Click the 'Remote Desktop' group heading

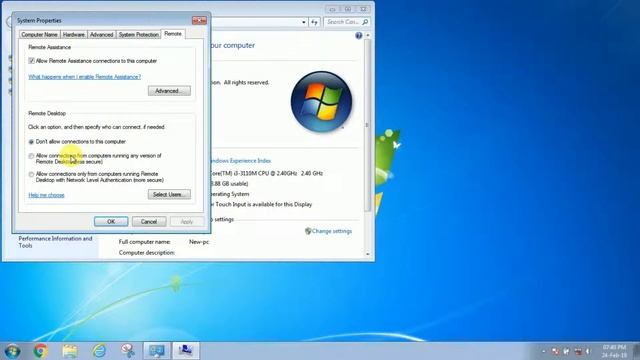(x=47, y=113)
